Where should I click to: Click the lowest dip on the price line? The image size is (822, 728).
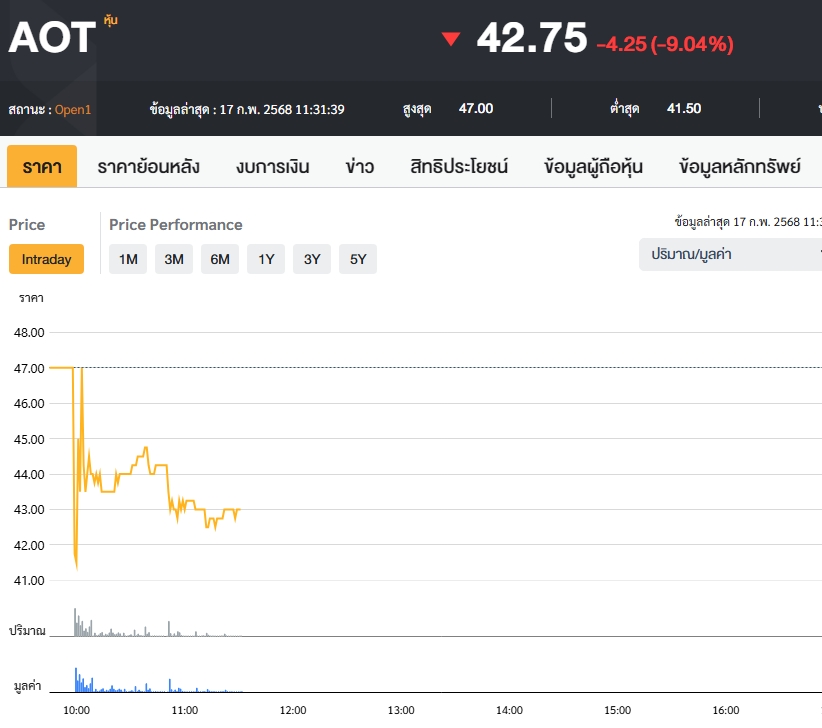pyautogui.click(x=76, y=566)
